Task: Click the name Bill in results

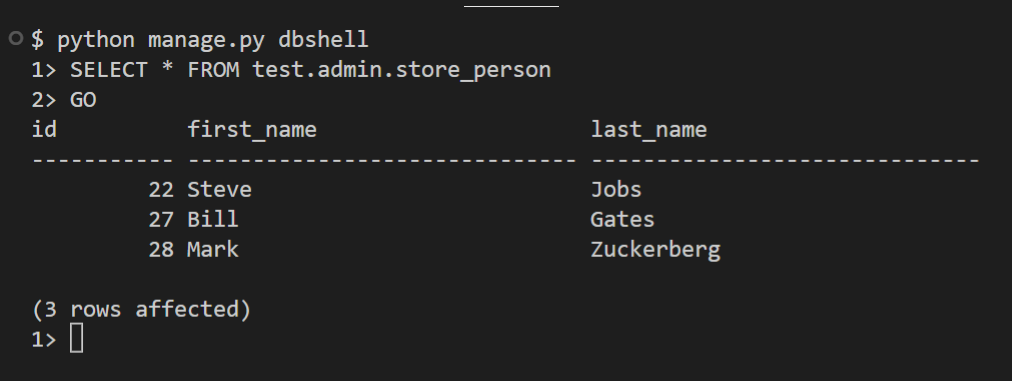Action: (x=213, y=219)
